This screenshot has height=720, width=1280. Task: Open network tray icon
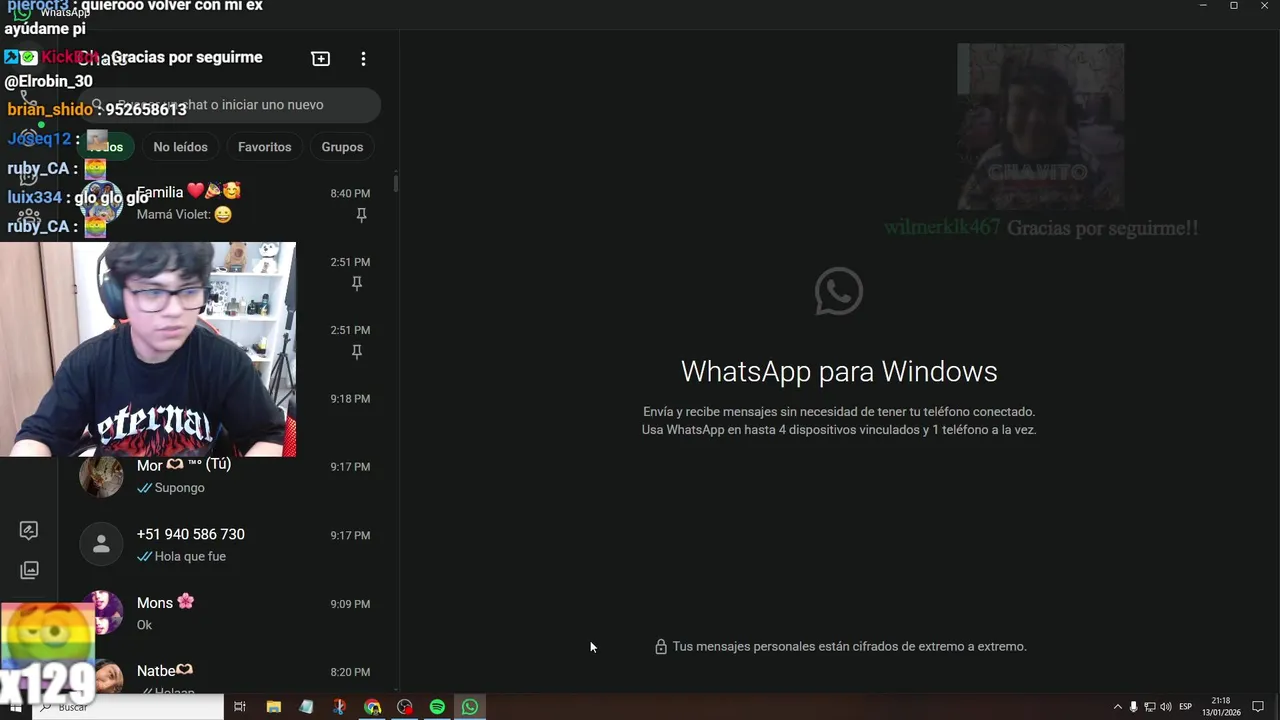[1150, 707]
